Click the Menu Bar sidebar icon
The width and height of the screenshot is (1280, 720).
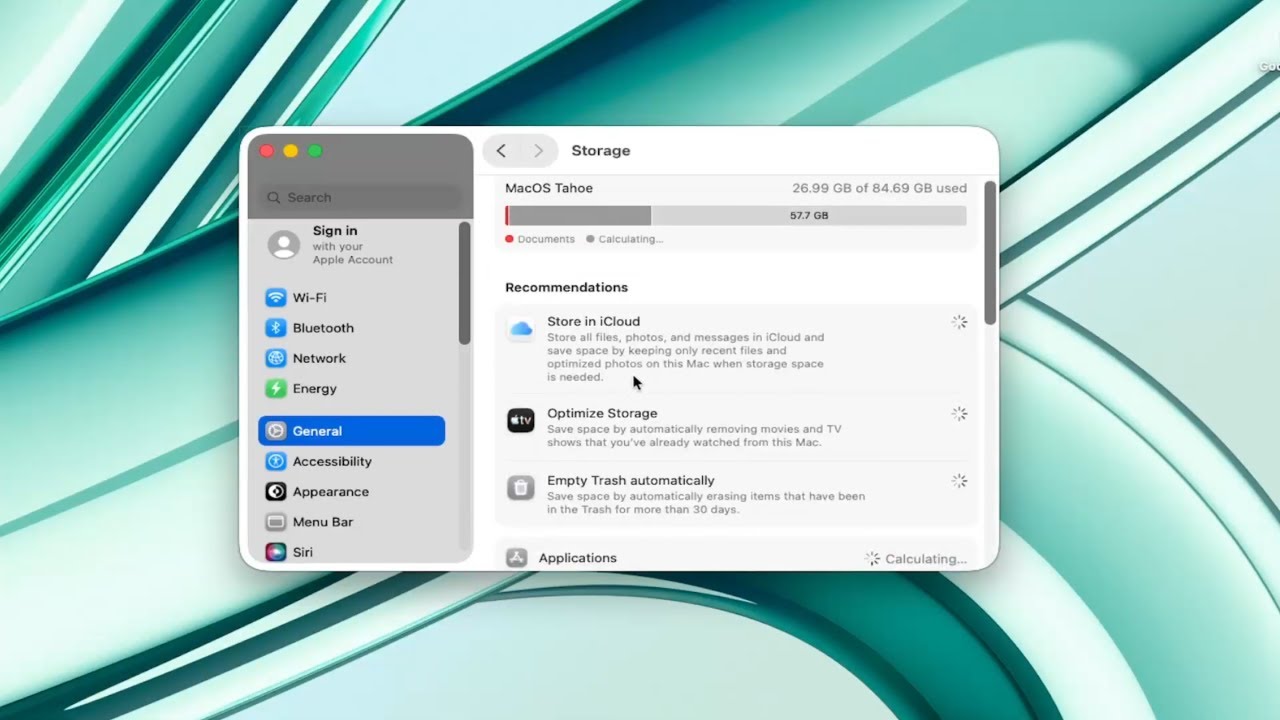[x=275, y=522]
